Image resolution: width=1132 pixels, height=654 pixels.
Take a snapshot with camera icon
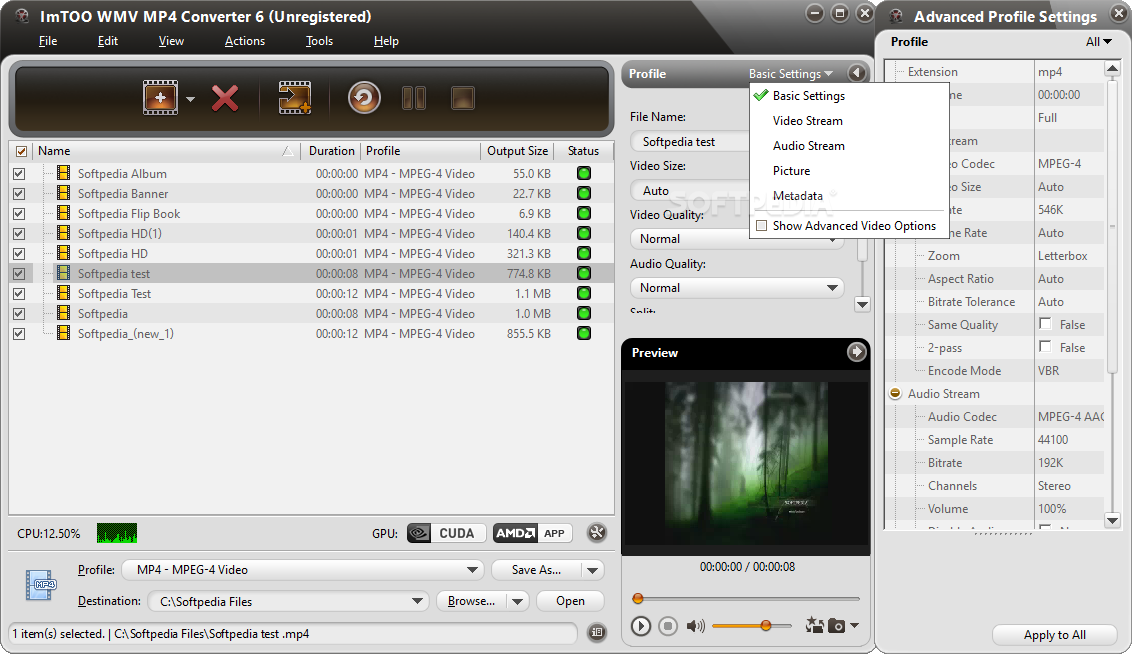point(836,626)
